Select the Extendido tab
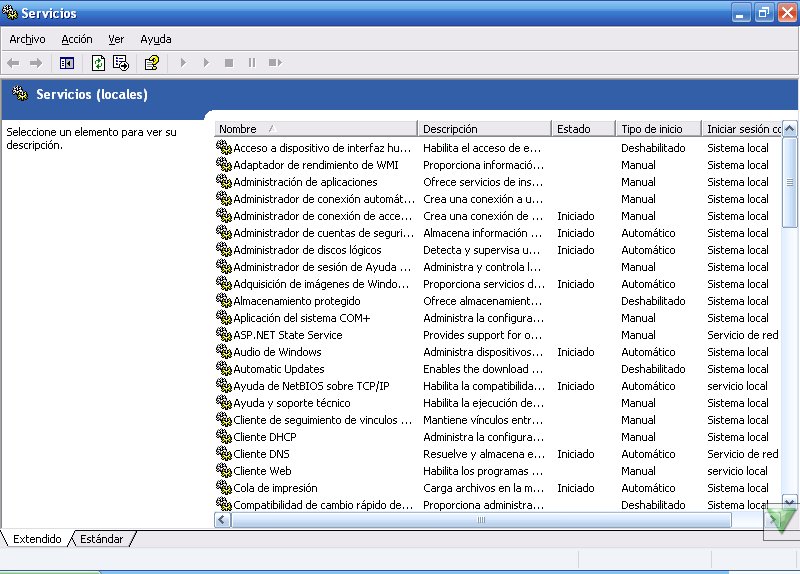Screen dimensions: 800x574 pos(37,539)
